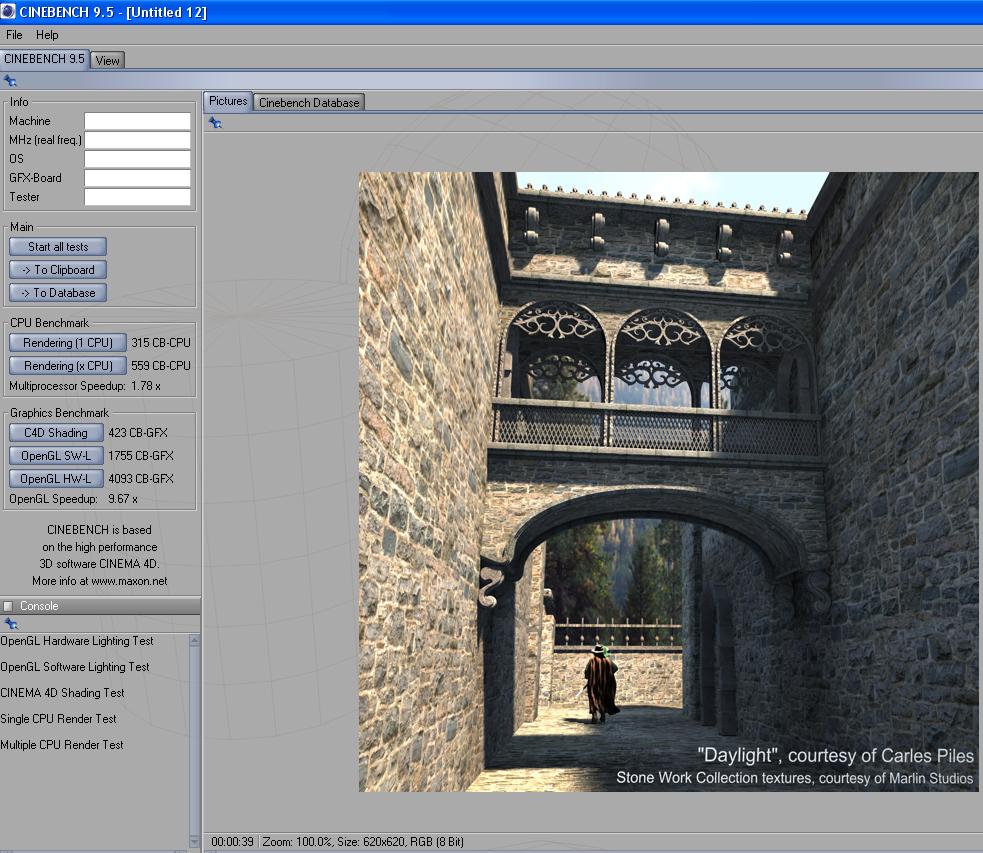Send results with To Database button

[58, 293]
